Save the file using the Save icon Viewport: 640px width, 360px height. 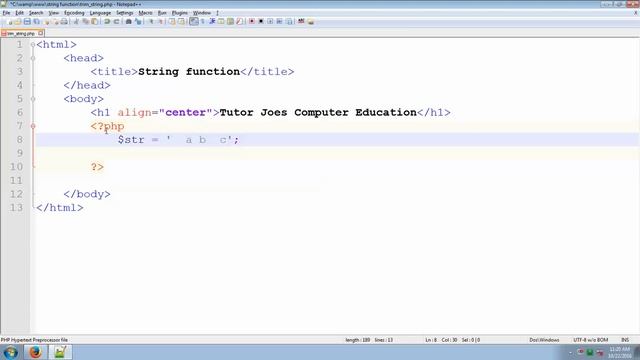pyautogui.click(x=27, y=21)
